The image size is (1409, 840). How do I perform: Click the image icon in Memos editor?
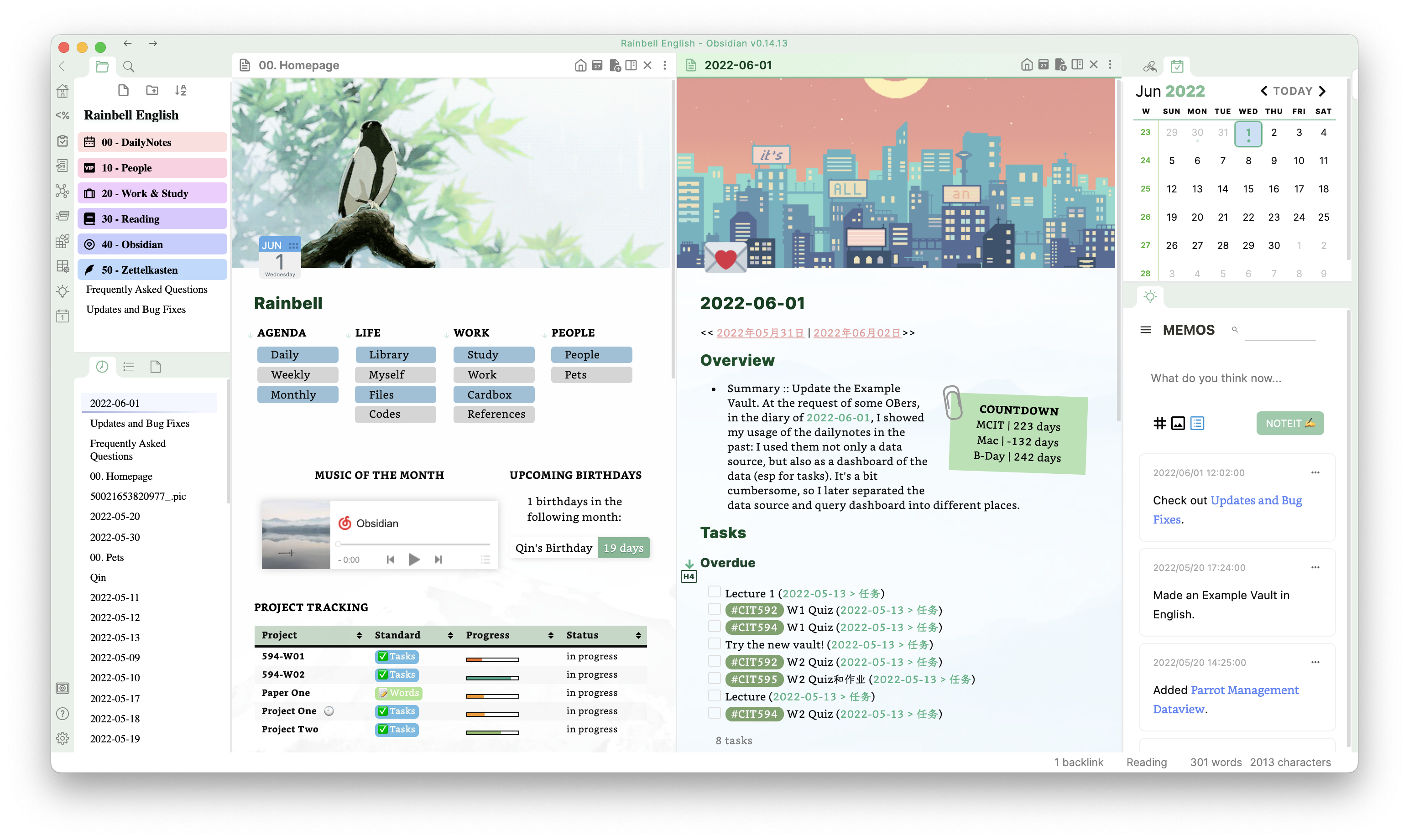pos(1178,423)
